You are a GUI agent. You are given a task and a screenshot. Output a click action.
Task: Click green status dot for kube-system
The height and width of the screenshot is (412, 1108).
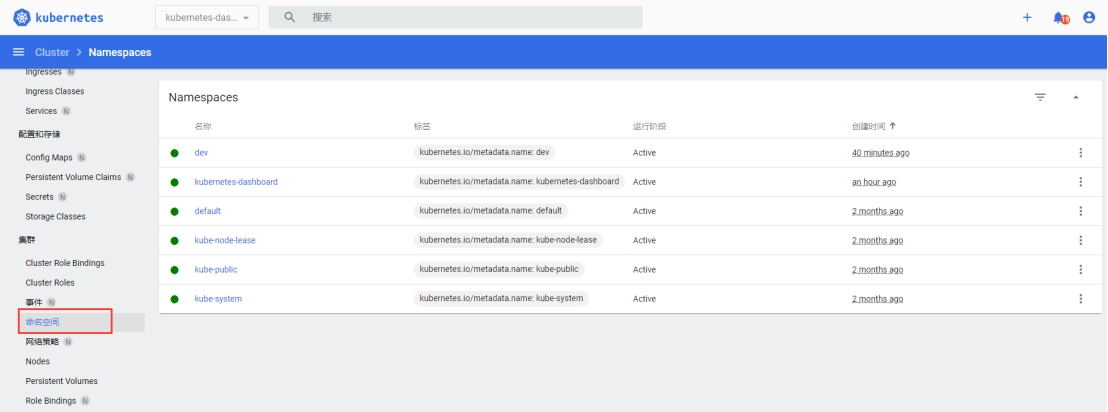tap(175, 299)
